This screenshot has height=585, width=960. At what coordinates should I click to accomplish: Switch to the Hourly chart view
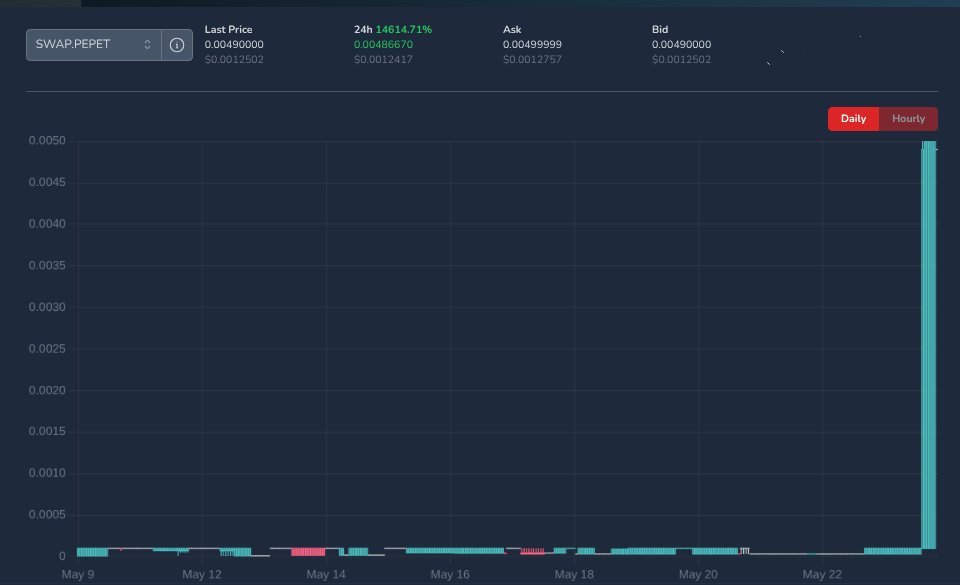pos(908,119)
